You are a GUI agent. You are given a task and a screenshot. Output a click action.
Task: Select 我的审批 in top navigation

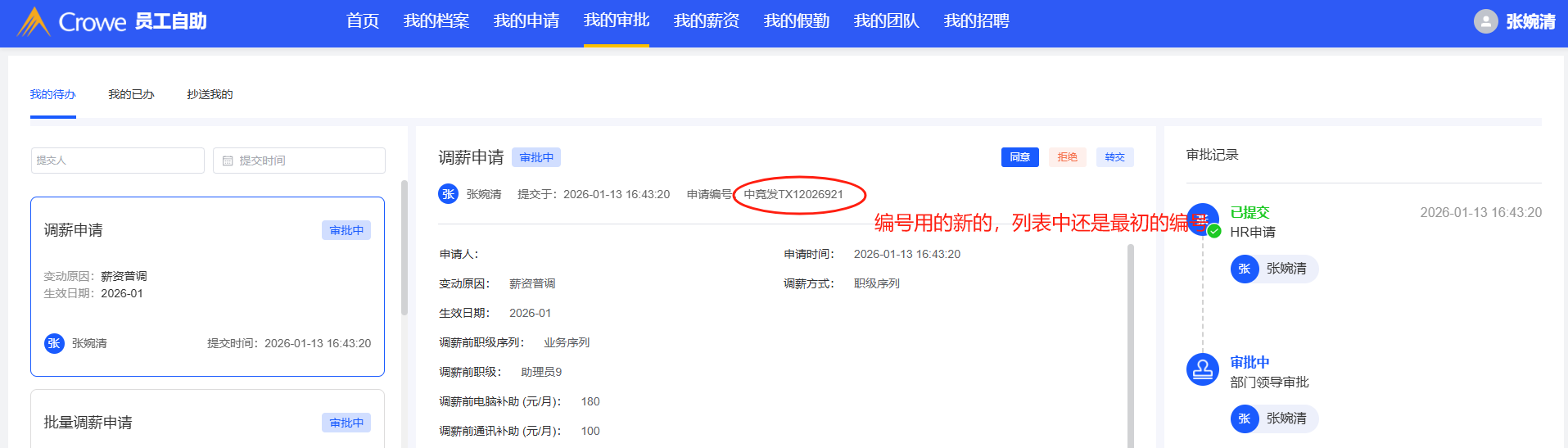(617, 21)
